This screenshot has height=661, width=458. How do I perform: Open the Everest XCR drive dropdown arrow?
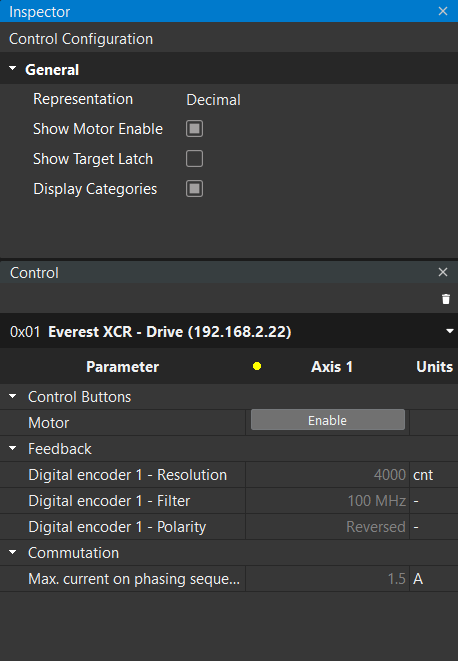click(450, 331)
